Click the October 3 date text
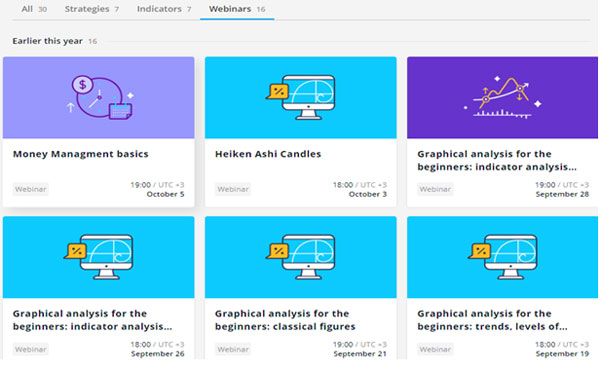Screen dimensions: 600x370 point(368,194)
